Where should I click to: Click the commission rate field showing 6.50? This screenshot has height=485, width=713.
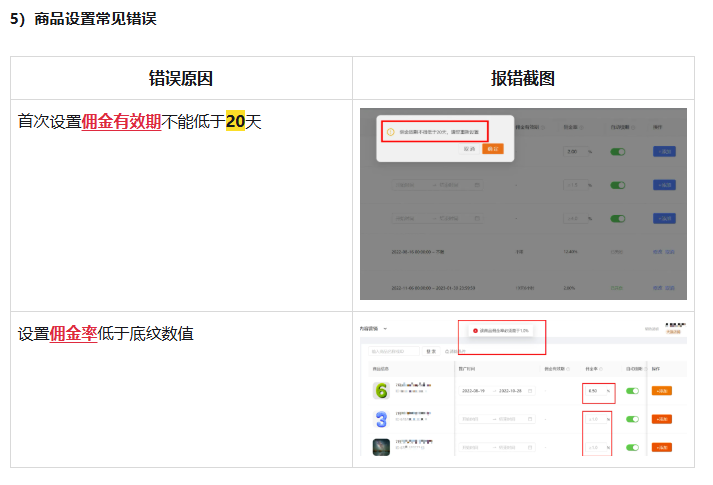click(596, 391)
